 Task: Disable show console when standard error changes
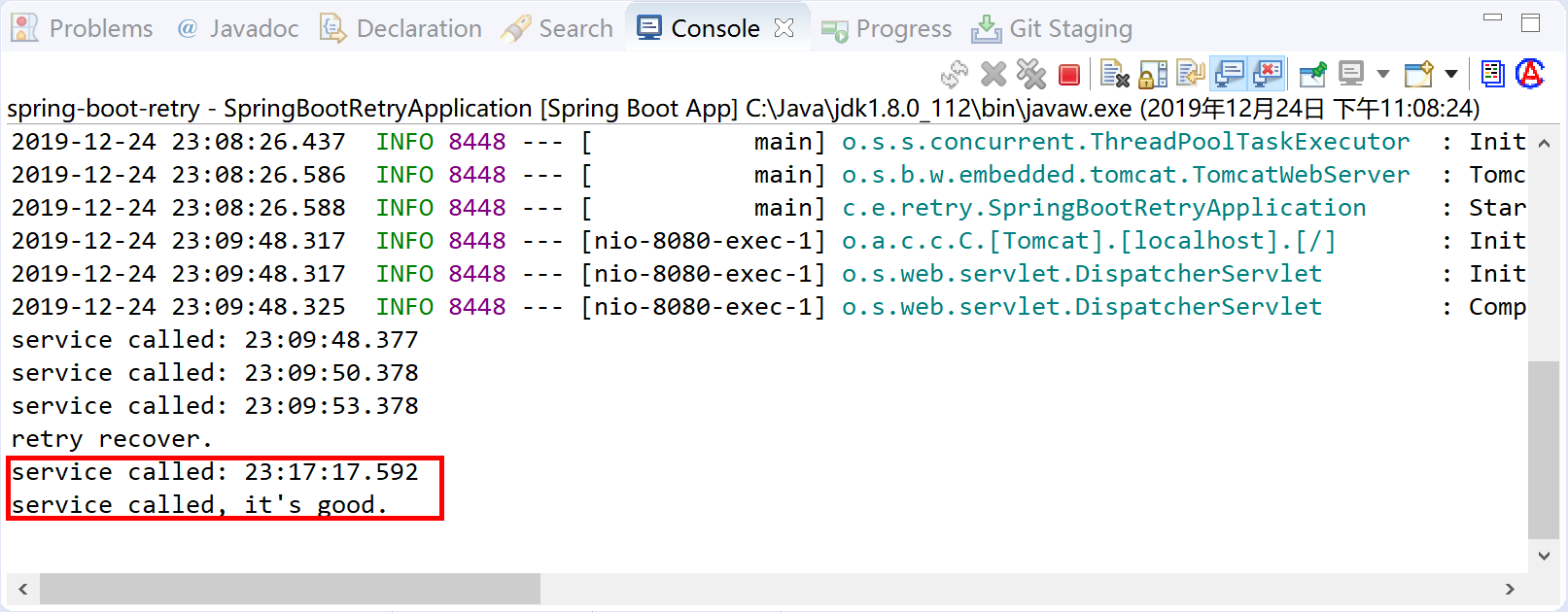tap(1268, 74)
